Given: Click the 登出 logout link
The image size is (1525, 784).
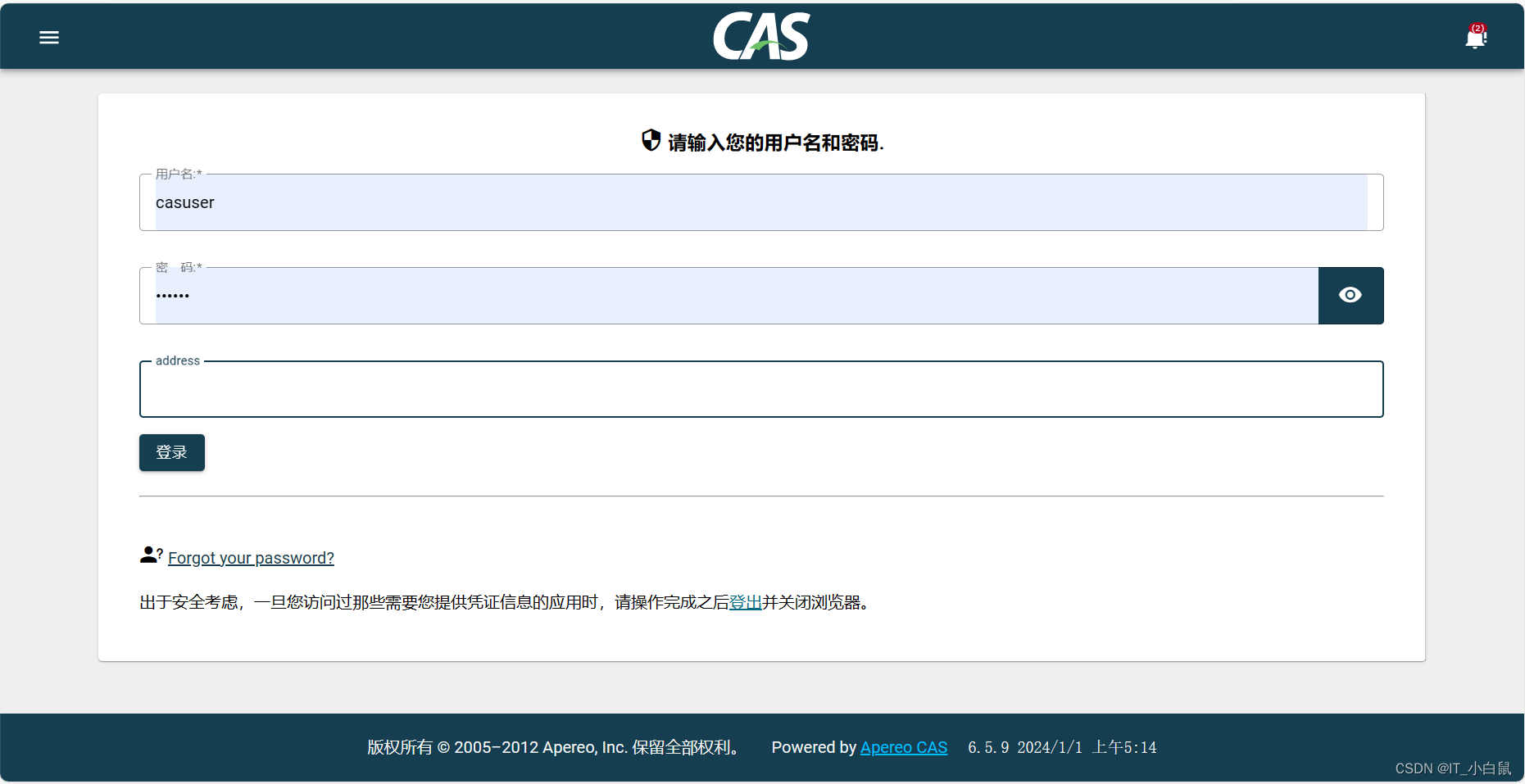Looking at the screenshot, I should tap(746, 602).
